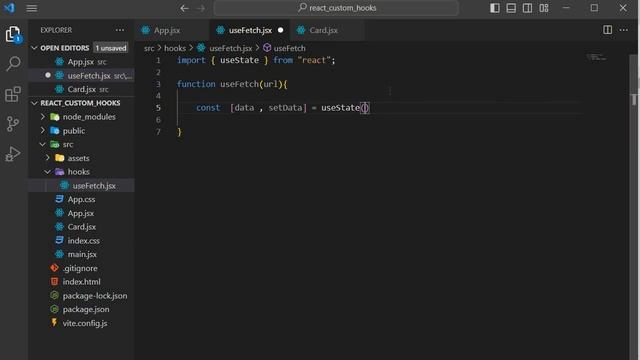640x360 pixels.
Task: Click the unsaved dot on useFetch.jsx tab
Action: [x=280, y=30]
